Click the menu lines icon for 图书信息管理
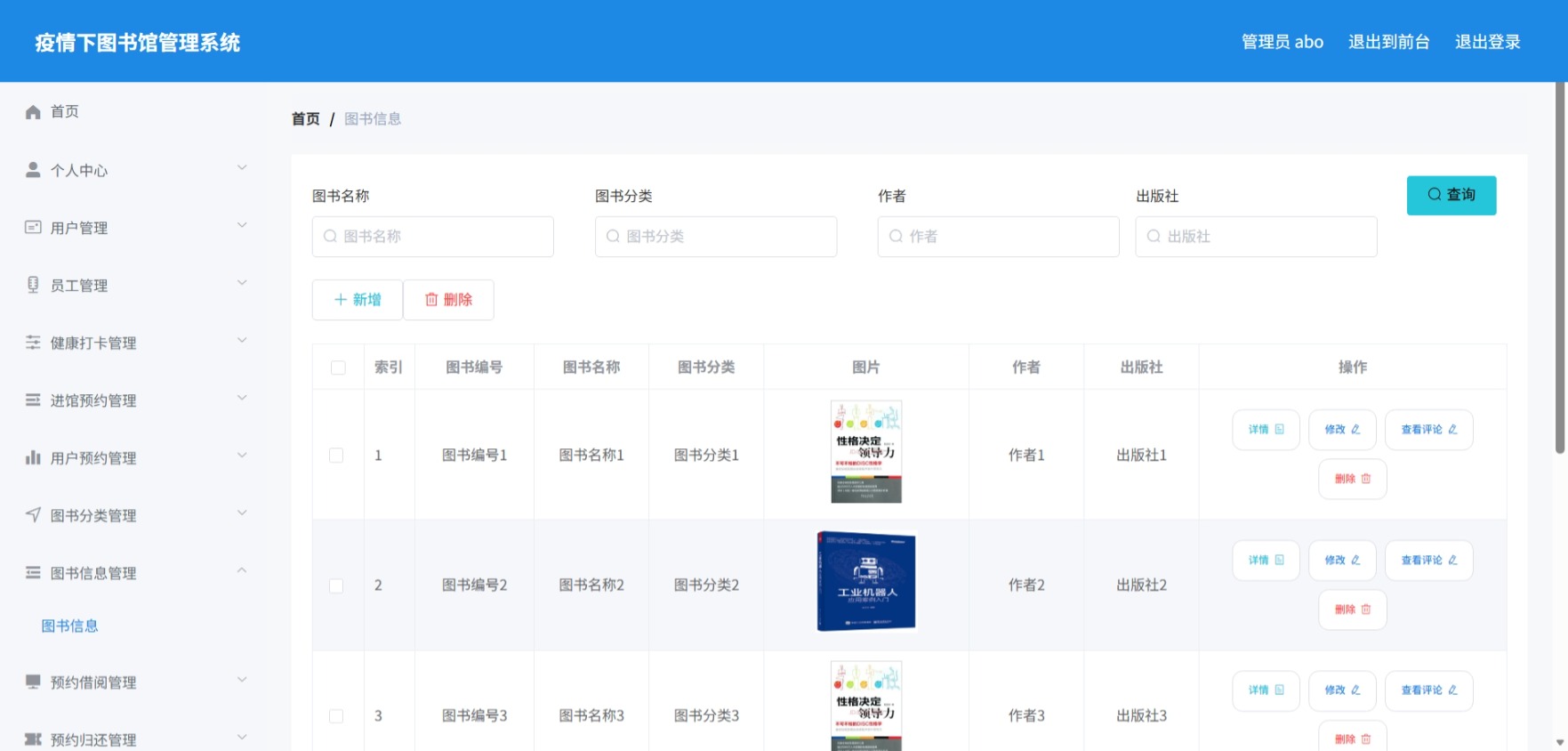The height and width of the screenshot is (751, 1568). (33, 572)
